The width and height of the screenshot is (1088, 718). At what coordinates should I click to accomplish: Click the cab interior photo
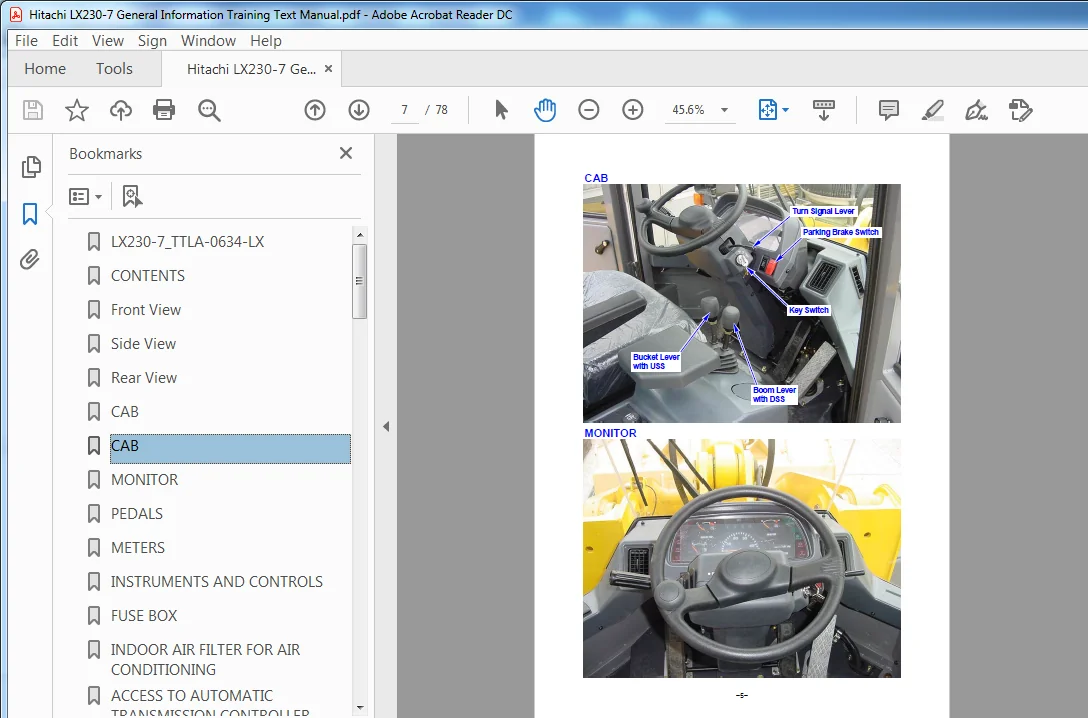[x=742, y=303]
